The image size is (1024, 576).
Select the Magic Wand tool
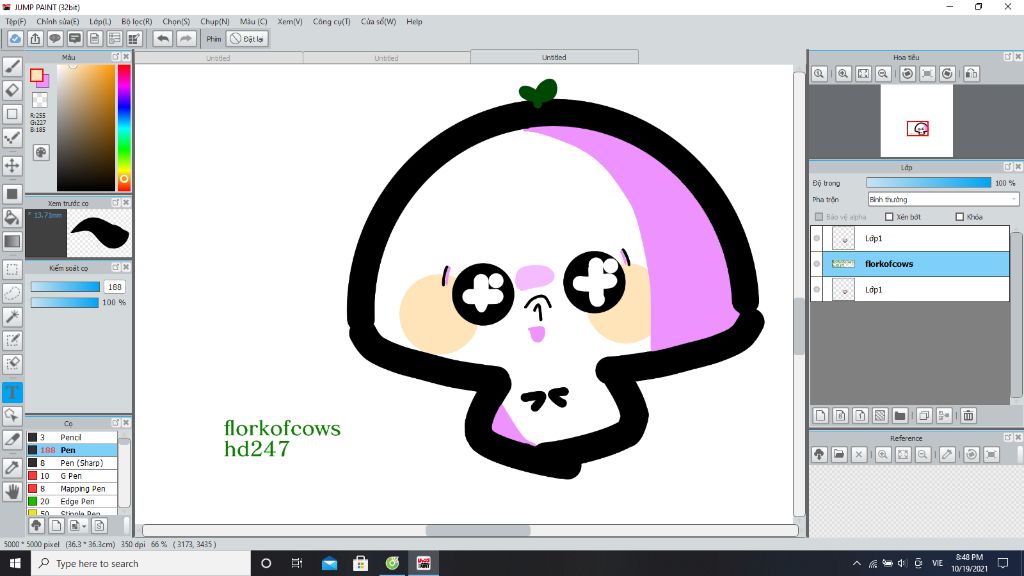click(12, 317)
